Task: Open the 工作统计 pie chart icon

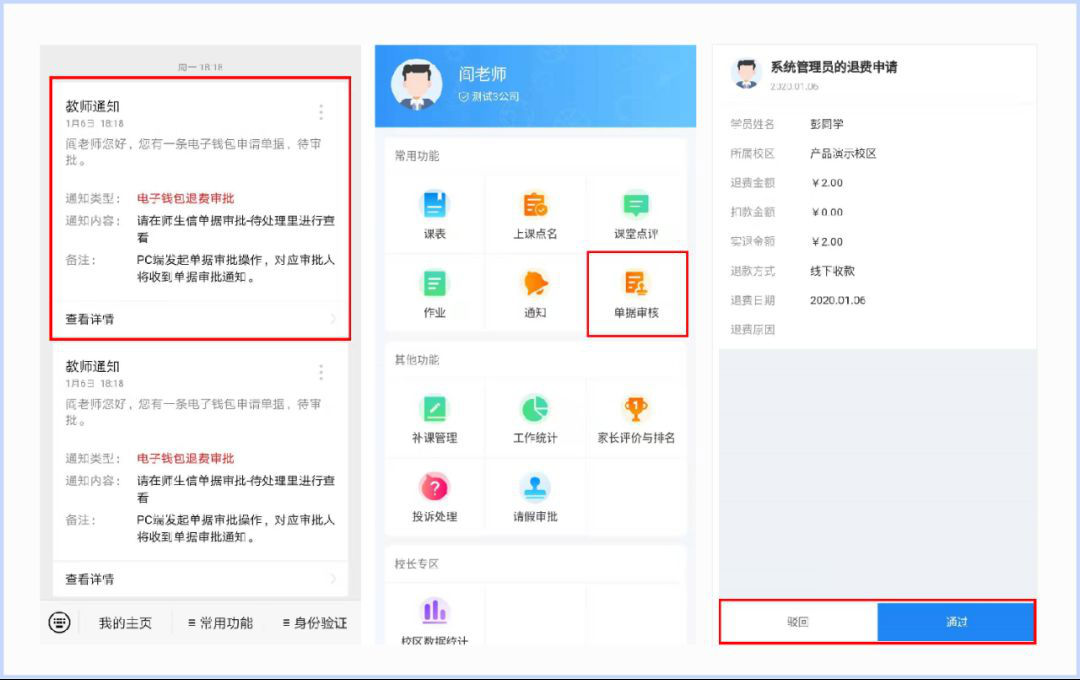Action: pos(535,409)
